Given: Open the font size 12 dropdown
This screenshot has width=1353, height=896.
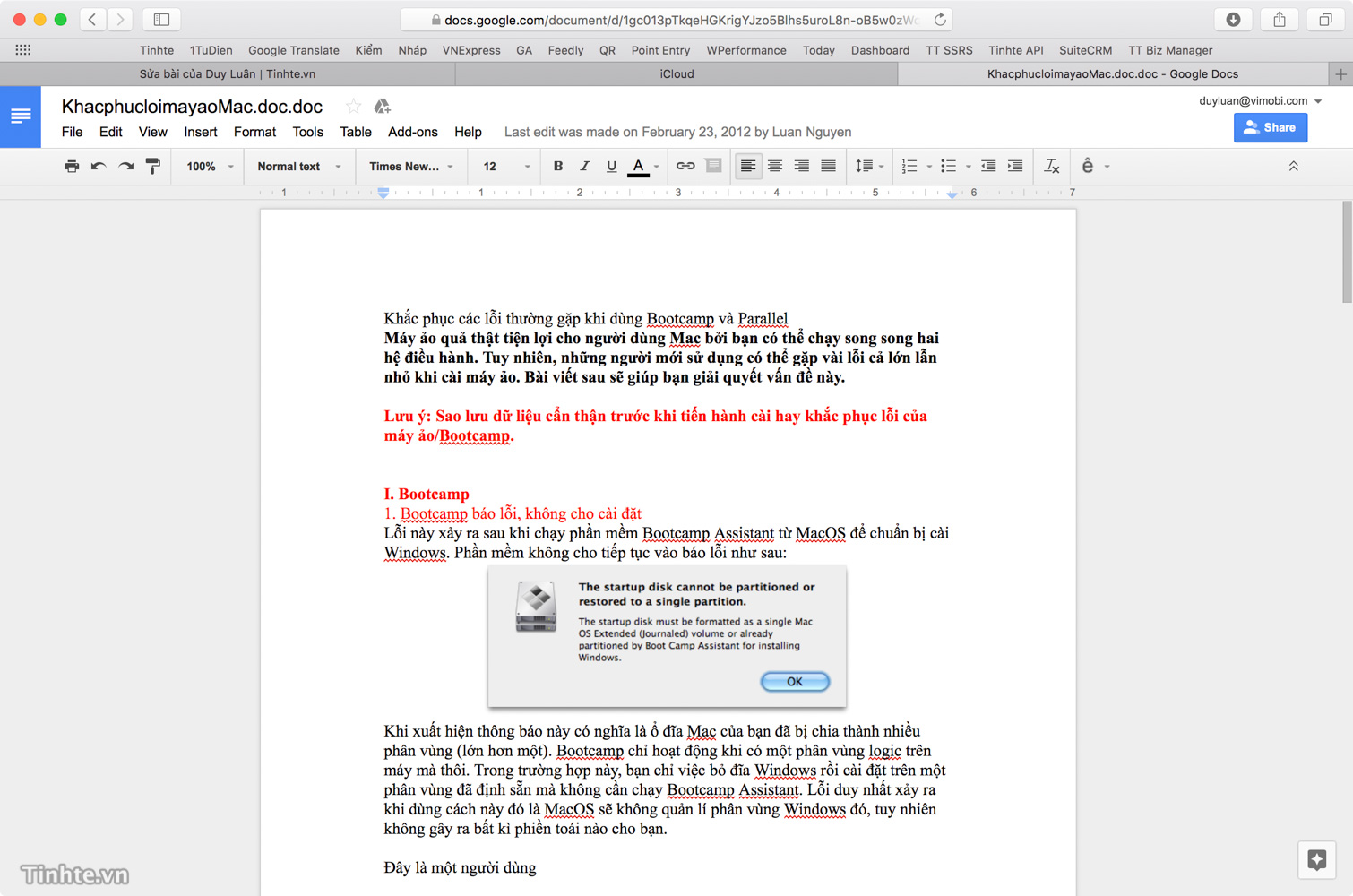Looking at the screenshot, I should (506, 166).
